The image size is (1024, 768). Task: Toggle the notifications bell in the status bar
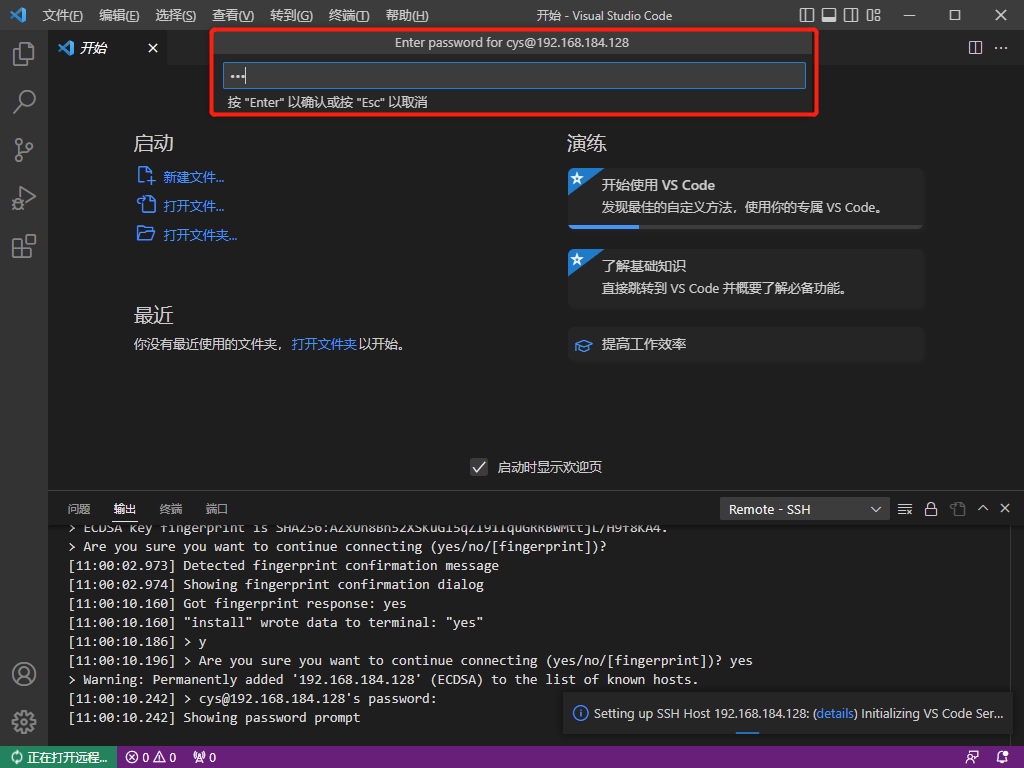click(x=1005, y=757)
